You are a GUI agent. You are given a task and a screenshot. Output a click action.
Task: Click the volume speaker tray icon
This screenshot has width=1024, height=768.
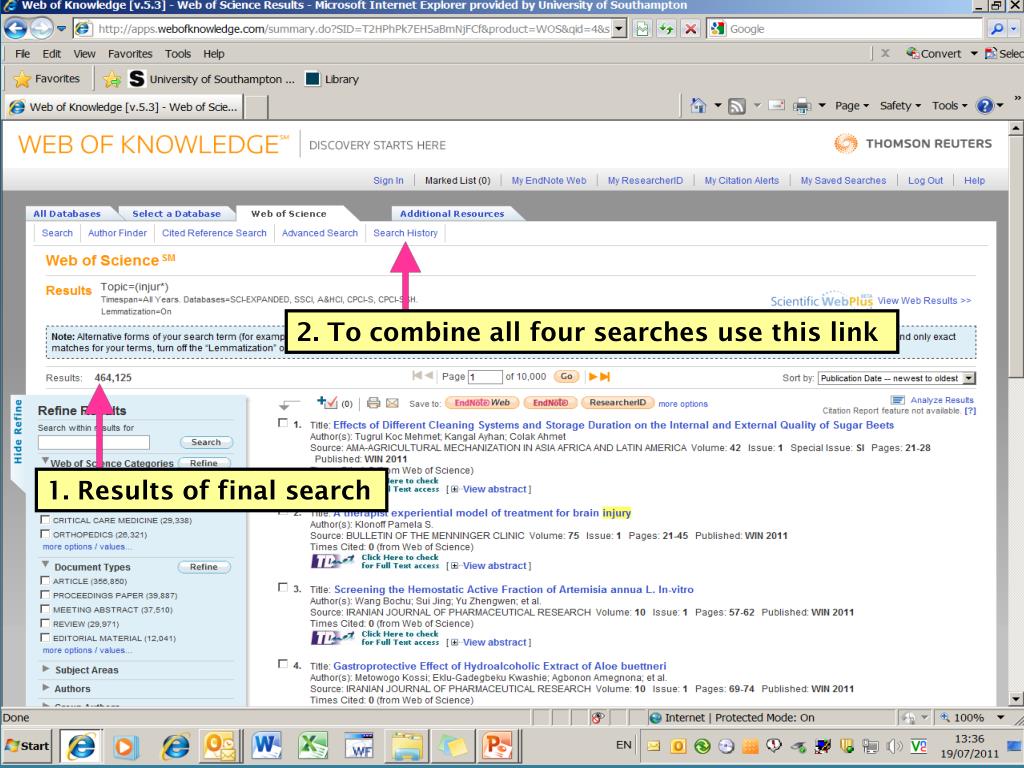(x=895, y=745)
